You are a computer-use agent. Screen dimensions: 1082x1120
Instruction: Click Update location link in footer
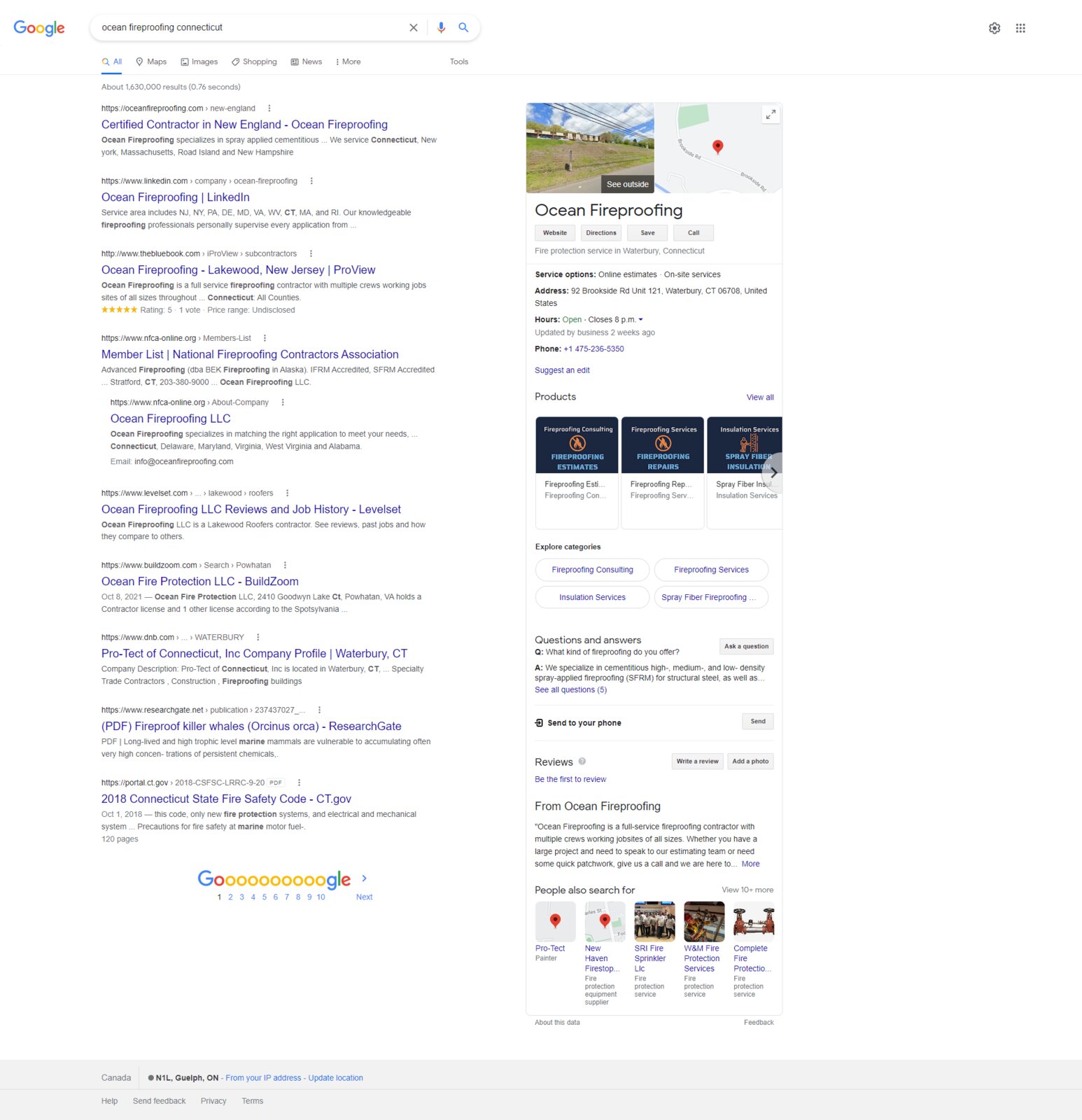coord(335,1078)
